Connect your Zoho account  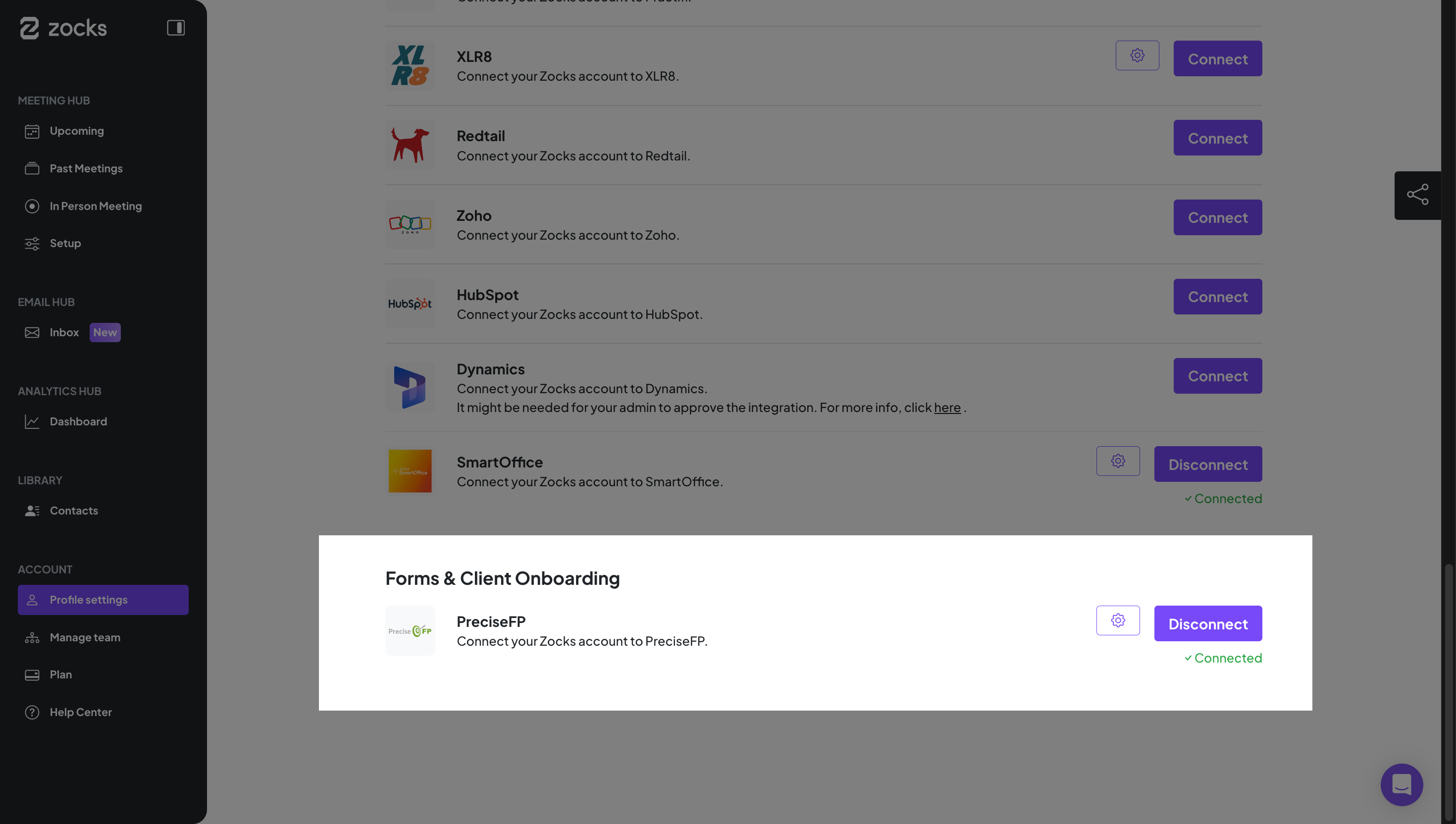[x=1217, y=217]
